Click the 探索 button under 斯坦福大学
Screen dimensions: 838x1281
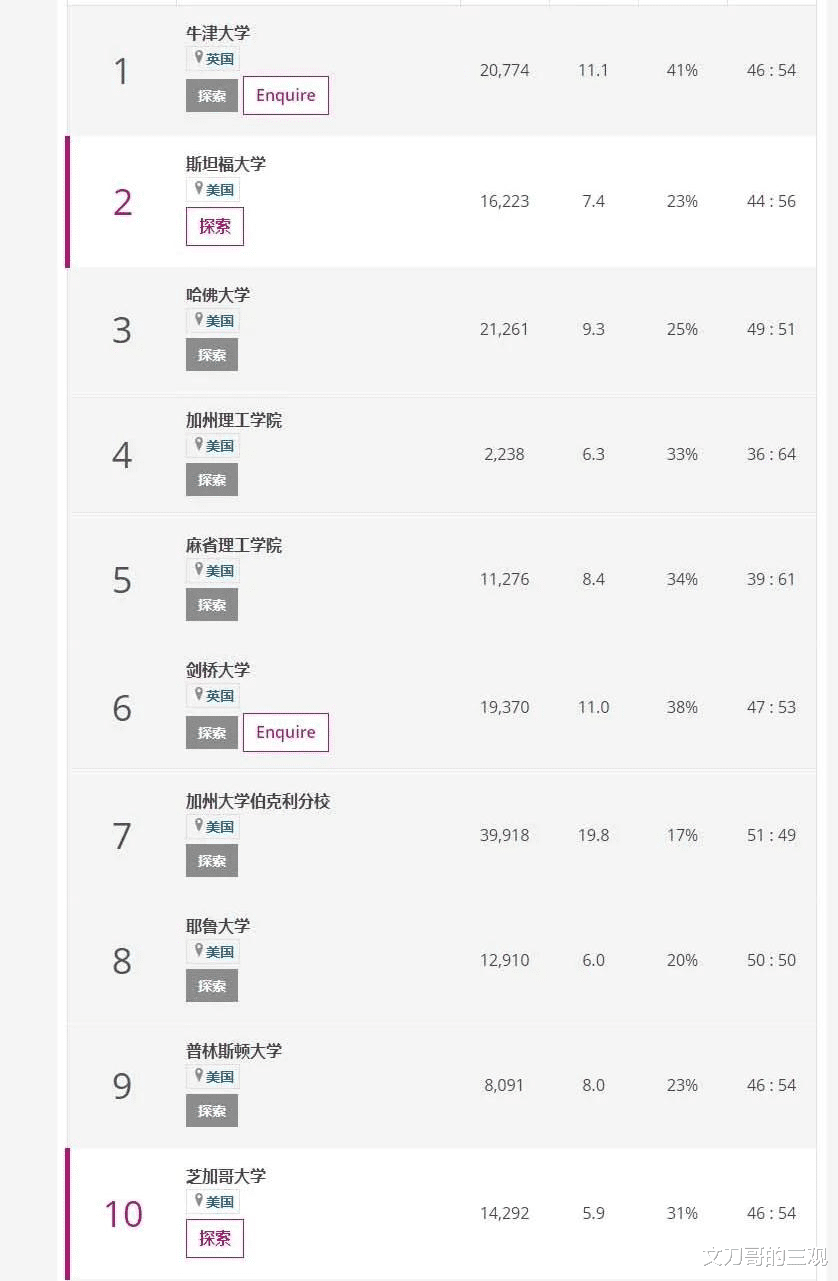pos(215,226)
